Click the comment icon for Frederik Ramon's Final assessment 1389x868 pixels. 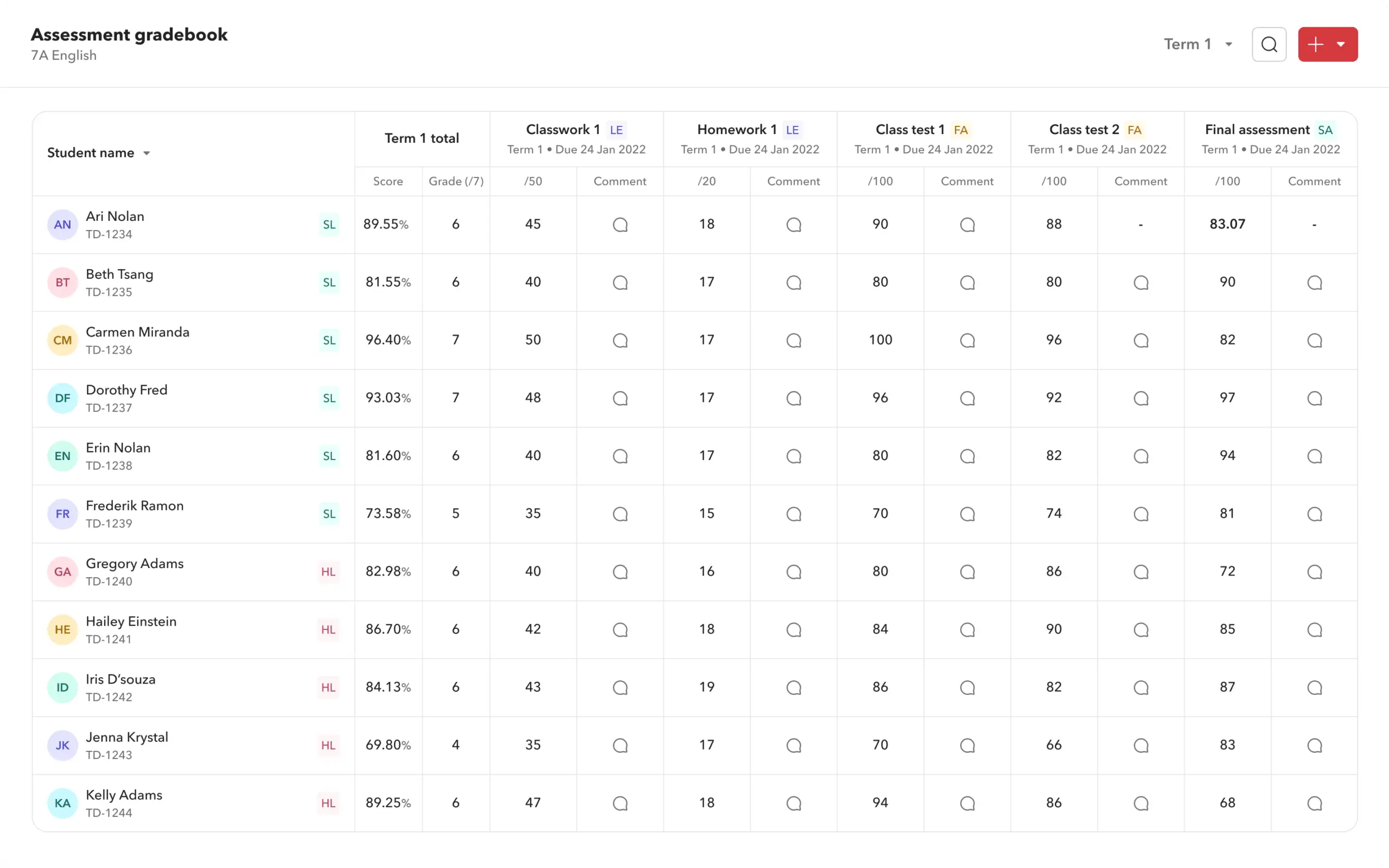[x=1314, y=513]
